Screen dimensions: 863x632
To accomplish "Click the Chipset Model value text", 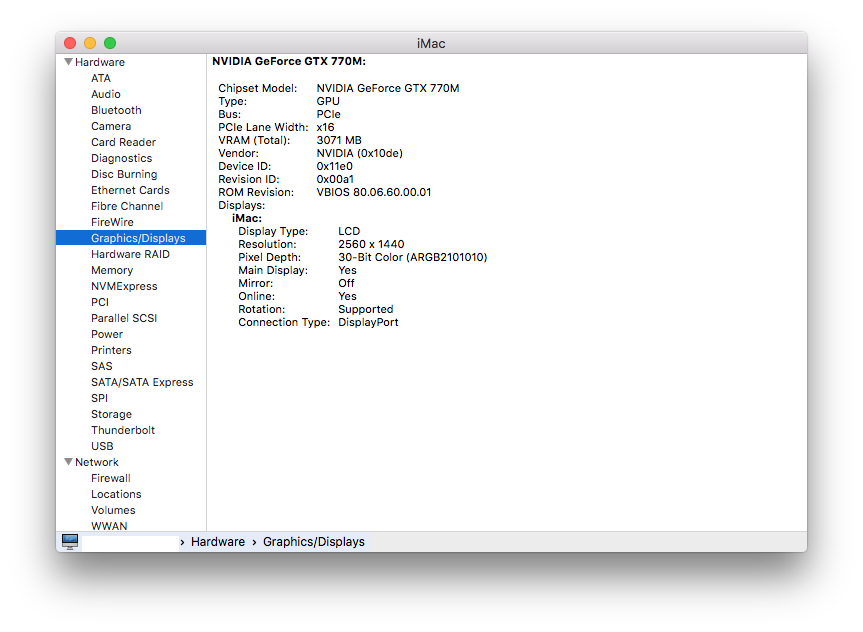I will tap(387, 88).
